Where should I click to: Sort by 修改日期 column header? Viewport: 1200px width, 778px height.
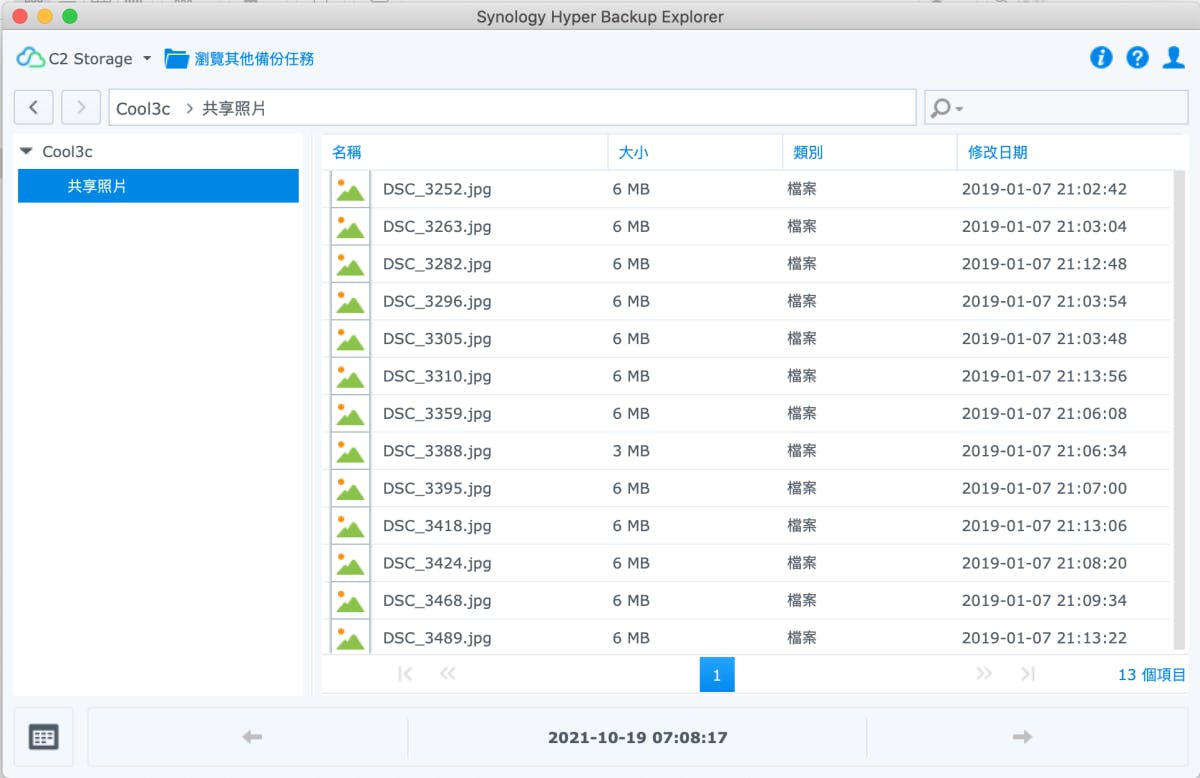pyautogui.click(x=997, y=152)
